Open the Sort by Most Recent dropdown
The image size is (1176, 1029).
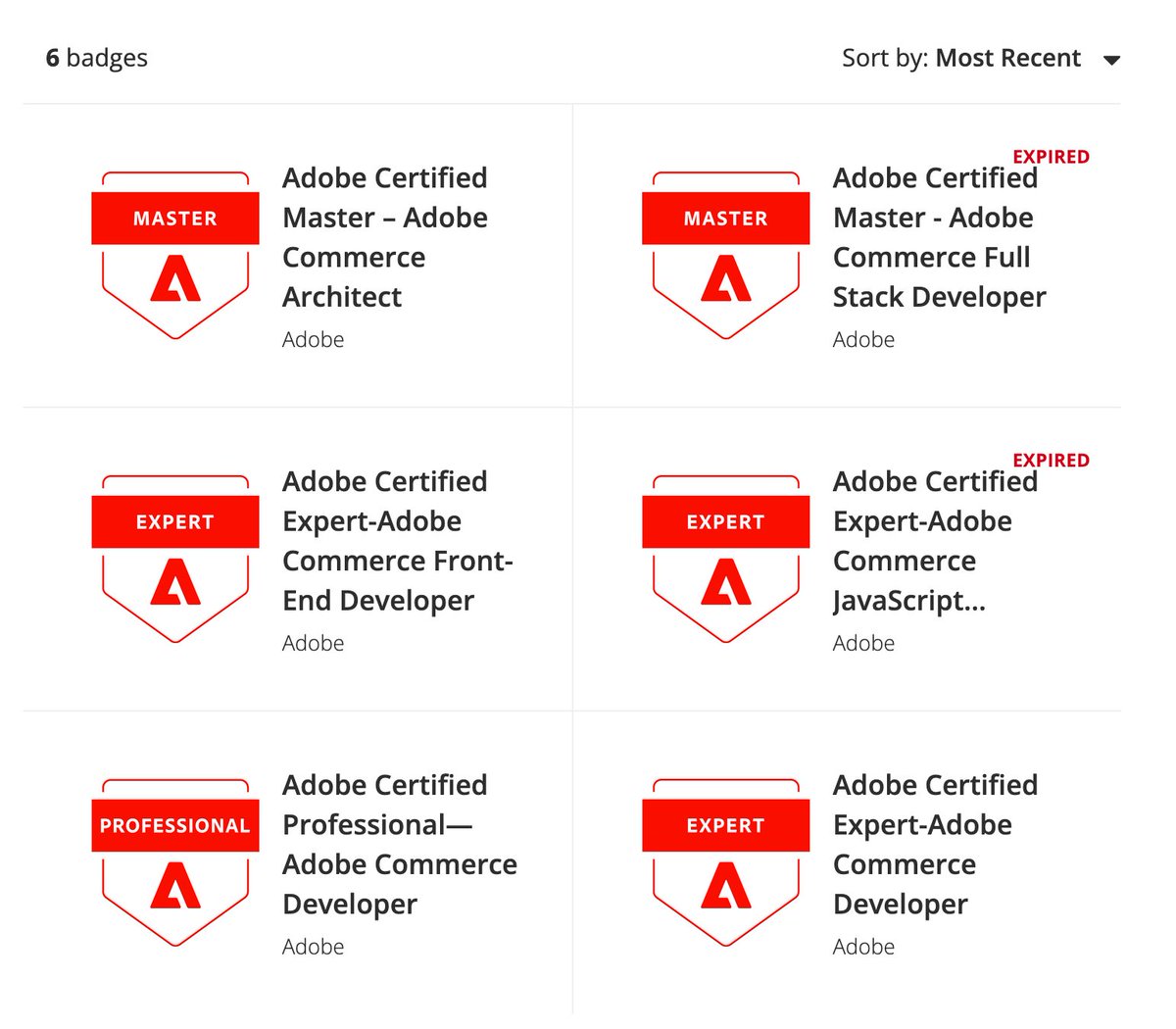981,58
